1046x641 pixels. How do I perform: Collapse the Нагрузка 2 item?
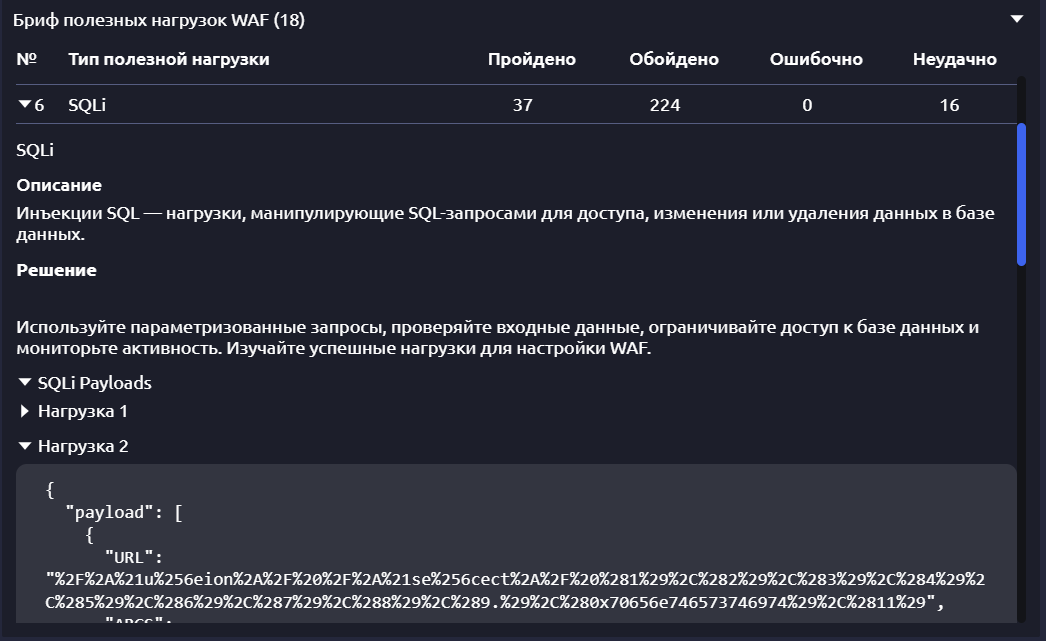[25, 447]
